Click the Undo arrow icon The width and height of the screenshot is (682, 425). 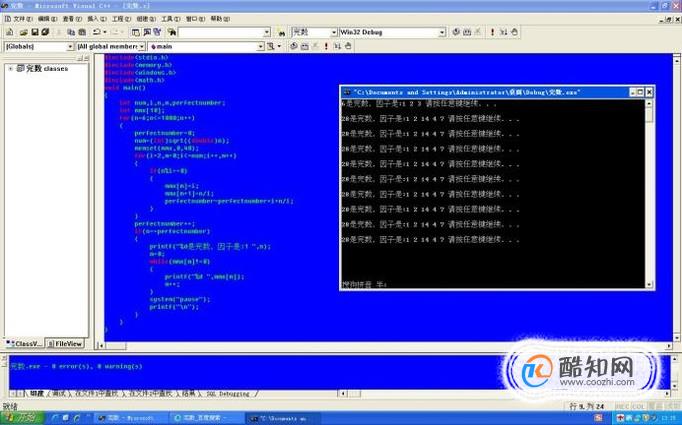(x=96, y=32)
